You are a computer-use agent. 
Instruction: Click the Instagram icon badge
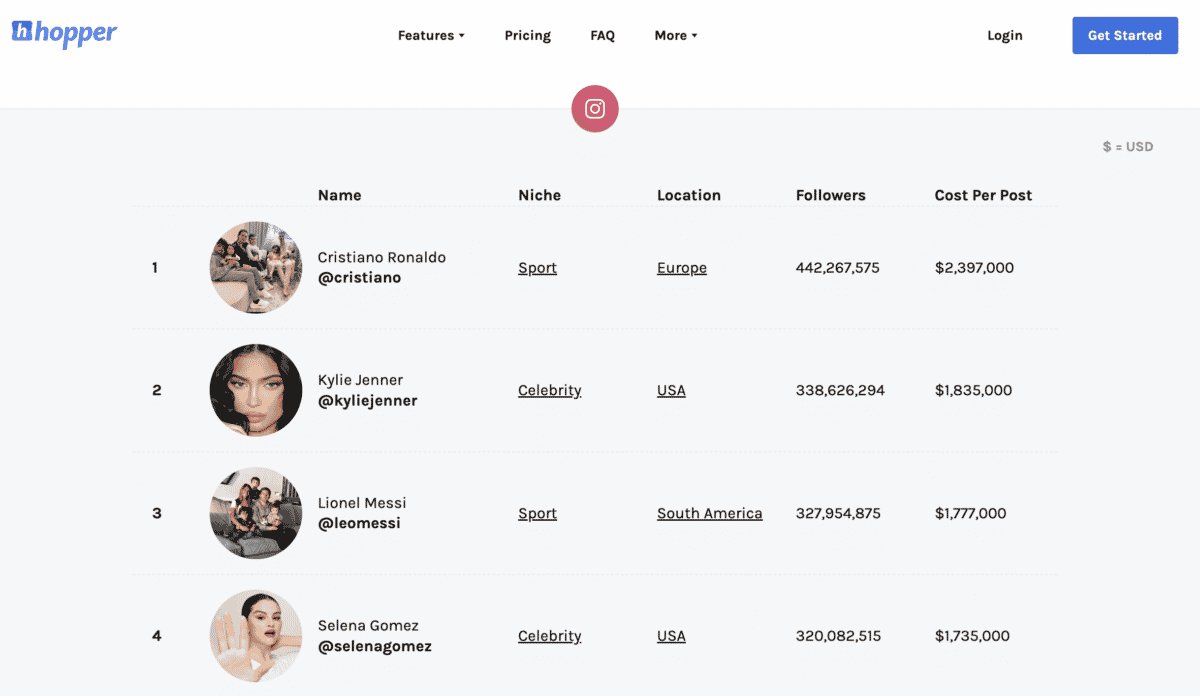(x=595, y=109)
